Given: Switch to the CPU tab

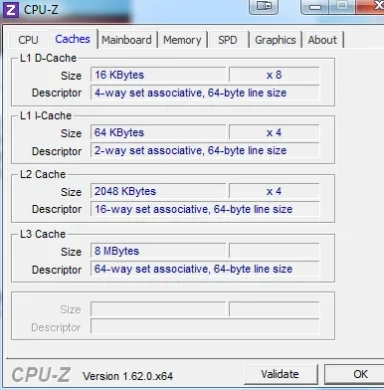Looking at the screenshot, I should [28, 40].
